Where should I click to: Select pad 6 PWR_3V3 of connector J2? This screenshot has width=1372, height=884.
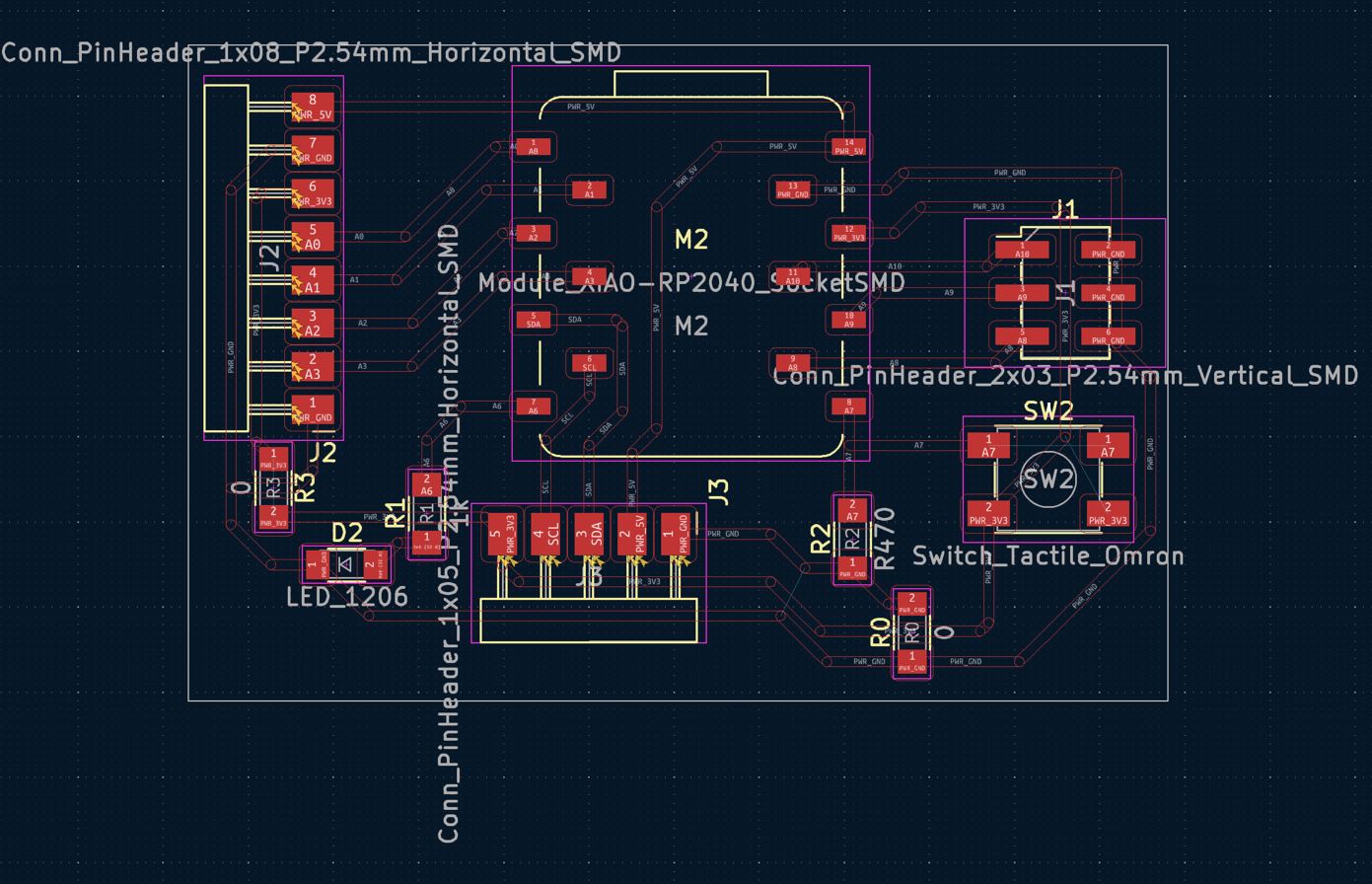coord(313,193)
